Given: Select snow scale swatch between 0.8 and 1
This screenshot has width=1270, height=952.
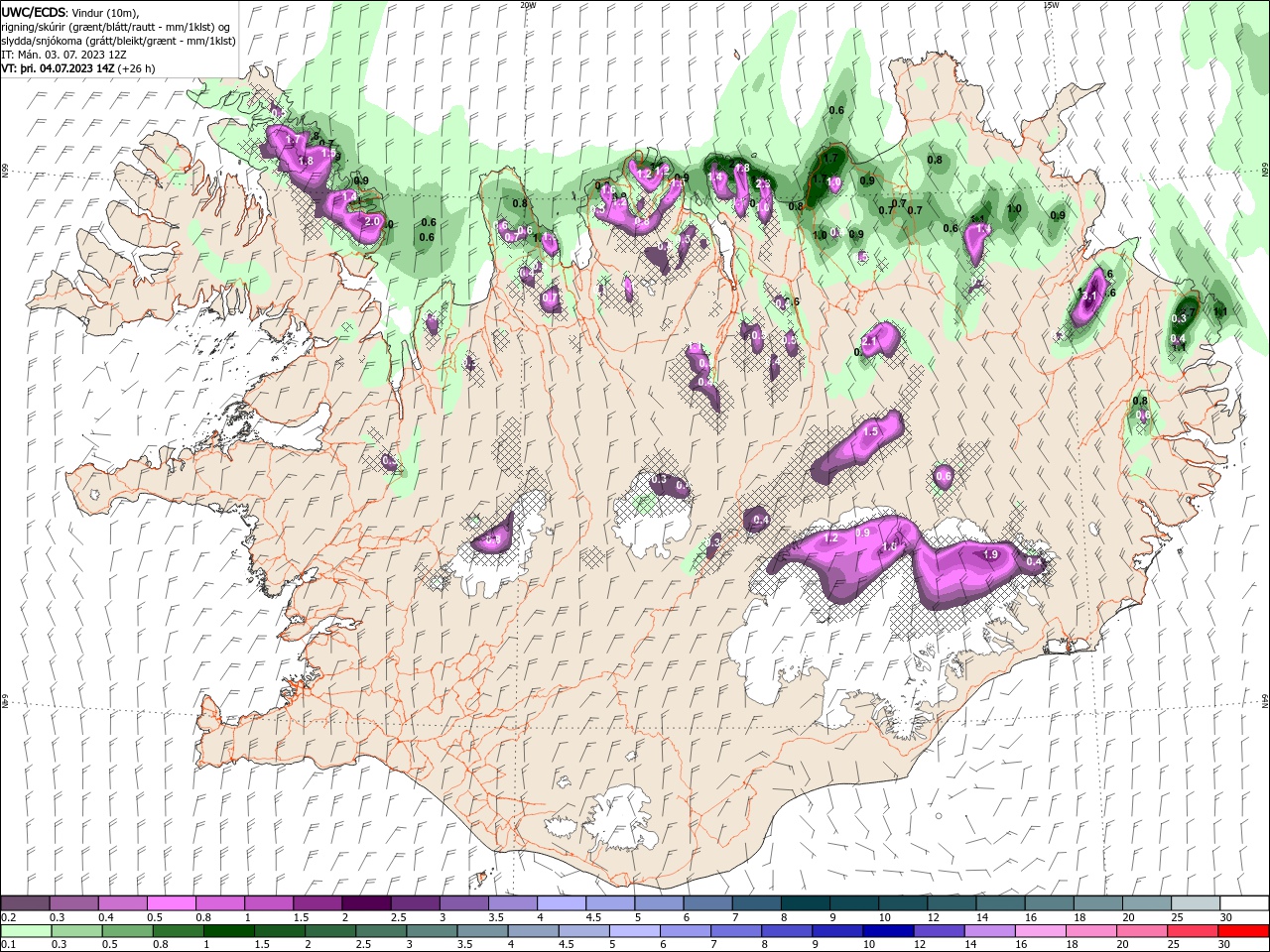Looking at the screenshot, I should (219, 903).
